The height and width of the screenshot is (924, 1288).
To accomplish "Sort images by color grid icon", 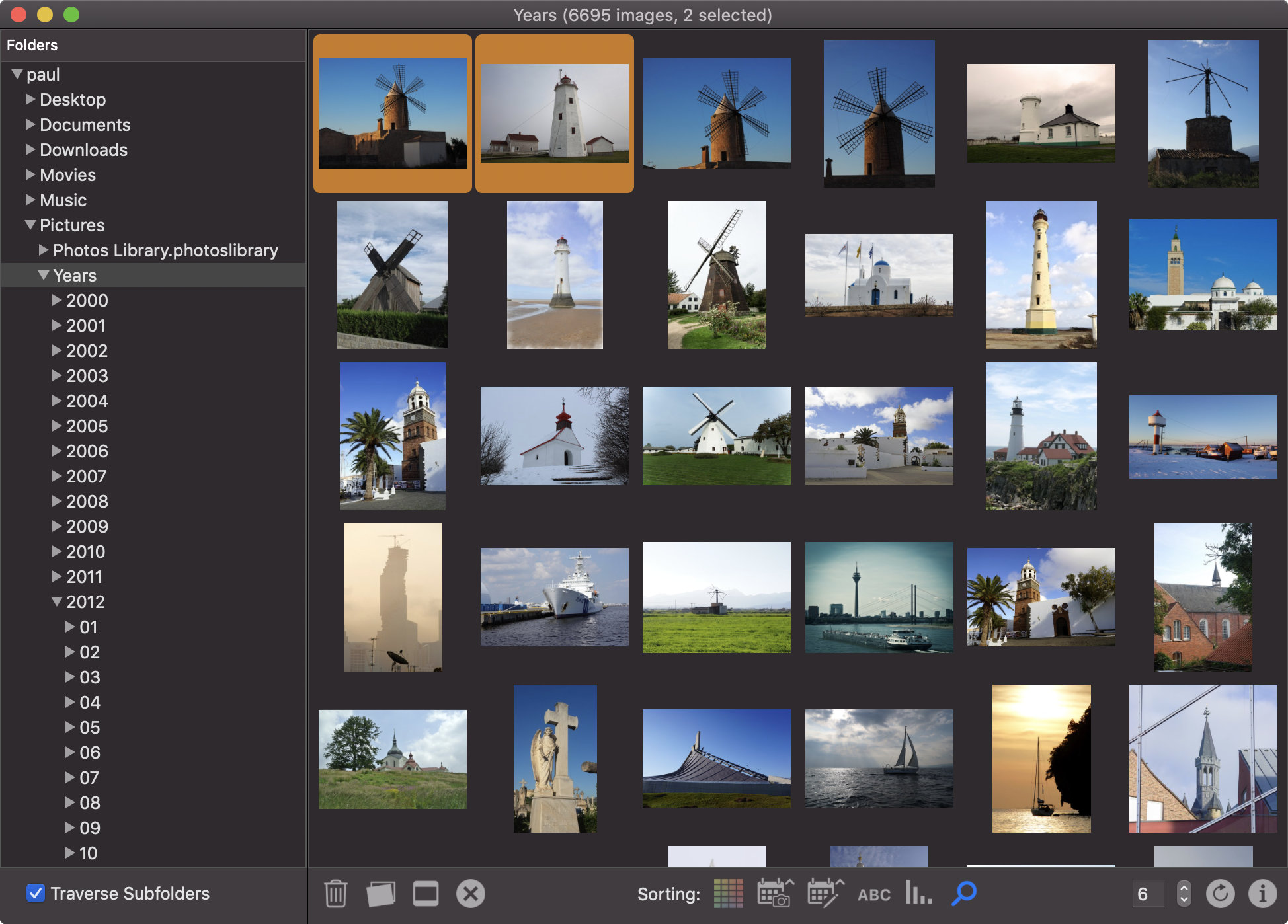I will [729, 894].
